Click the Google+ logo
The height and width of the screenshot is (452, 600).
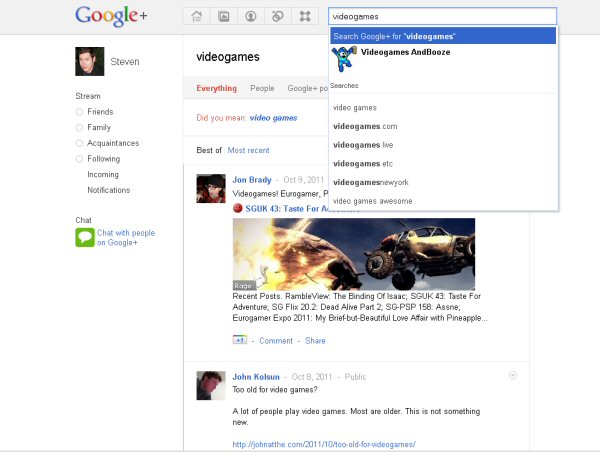pyautogui.click(x=111, y=16)
